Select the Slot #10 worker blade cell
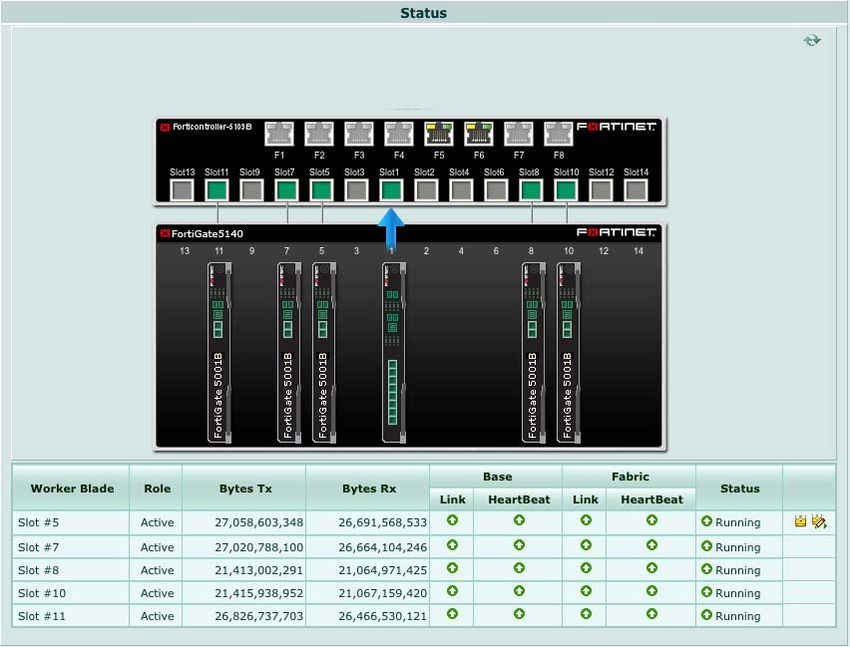The height and width of the screenshot is (647, 850). coord(71,593)
